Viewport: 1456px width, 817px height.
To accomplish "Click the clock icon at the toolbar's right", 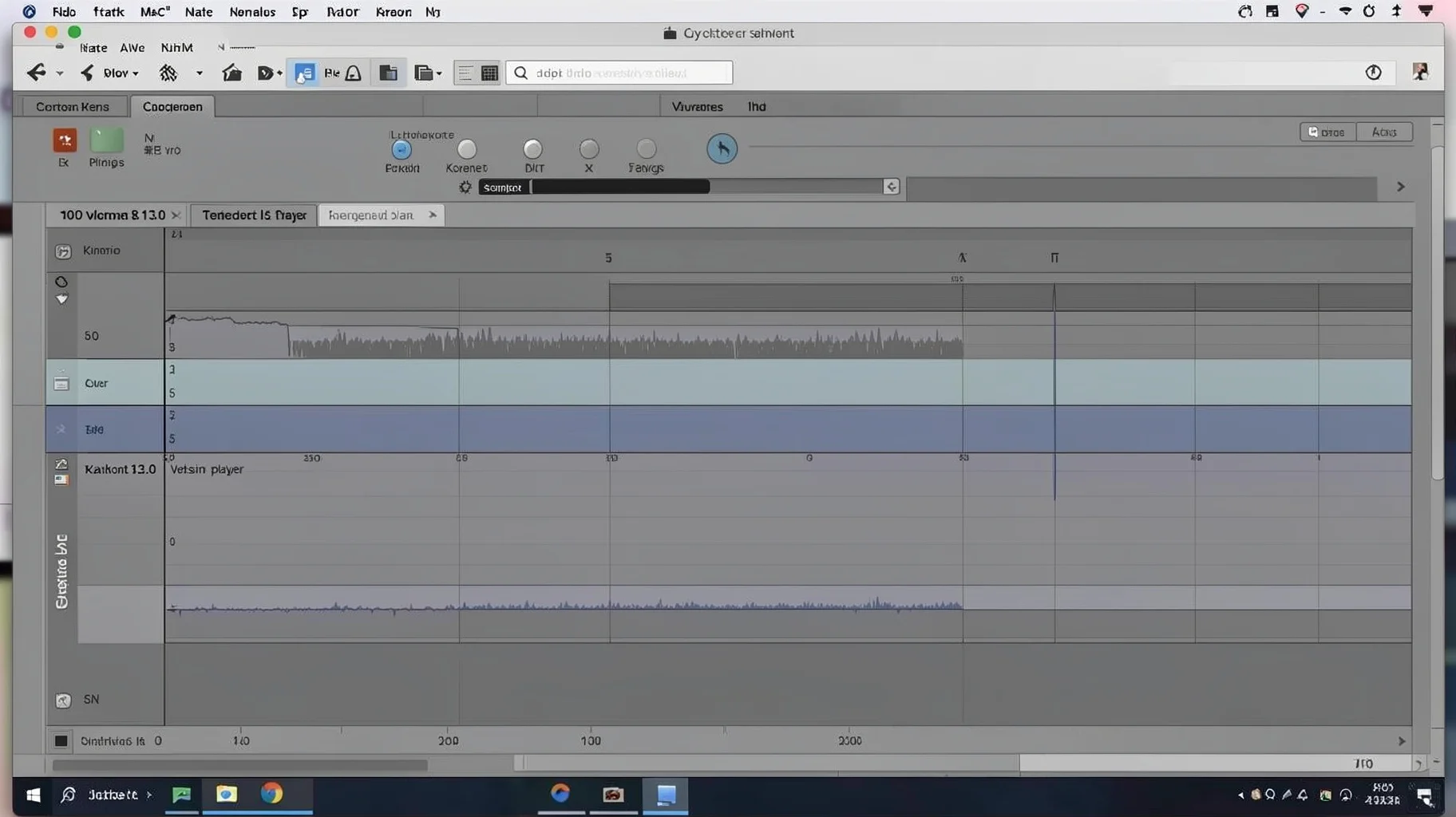I will [x=1373, y=73].
